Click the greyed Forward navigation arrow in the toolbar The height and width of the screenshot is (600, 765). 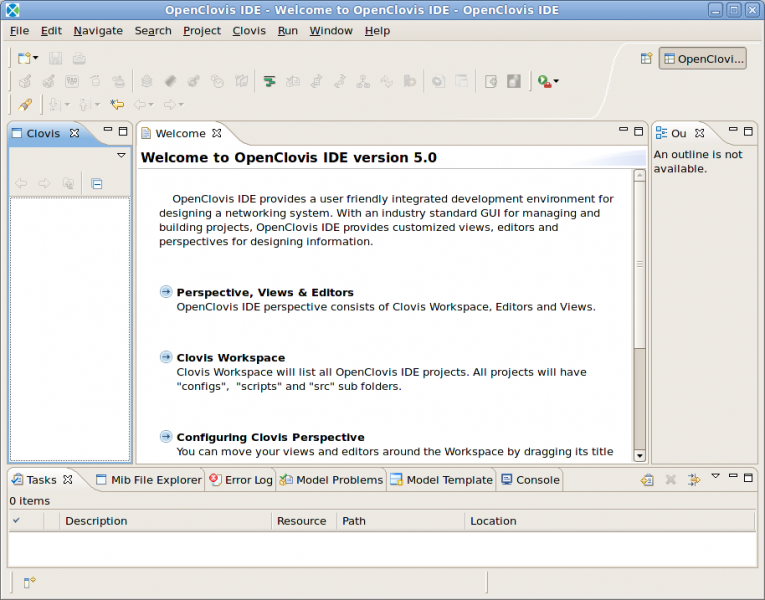[x=170, y=104]
